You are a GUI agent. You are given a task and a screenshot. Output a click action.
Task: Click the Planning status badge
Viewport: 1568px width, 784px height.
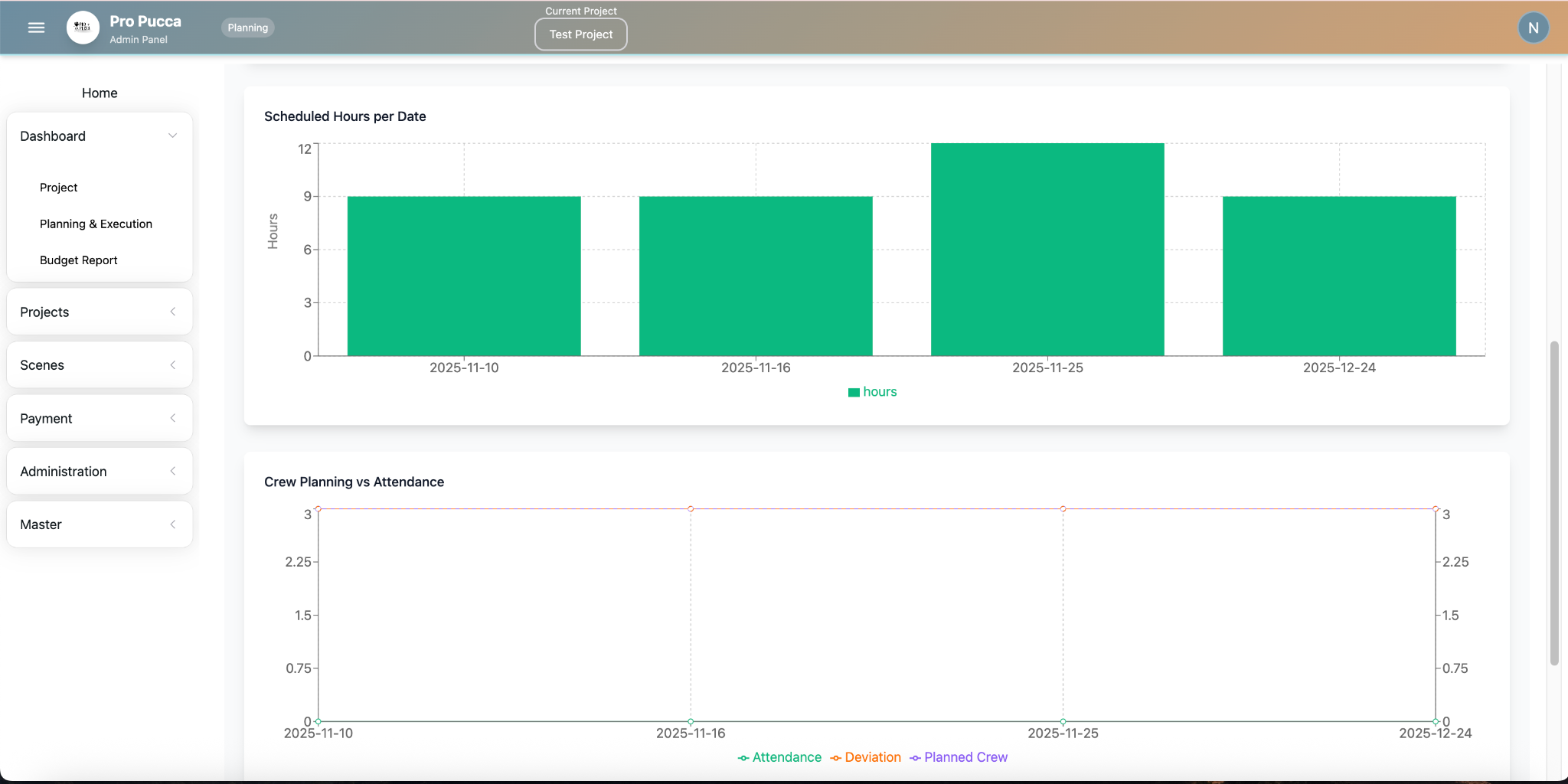(247, 28)
